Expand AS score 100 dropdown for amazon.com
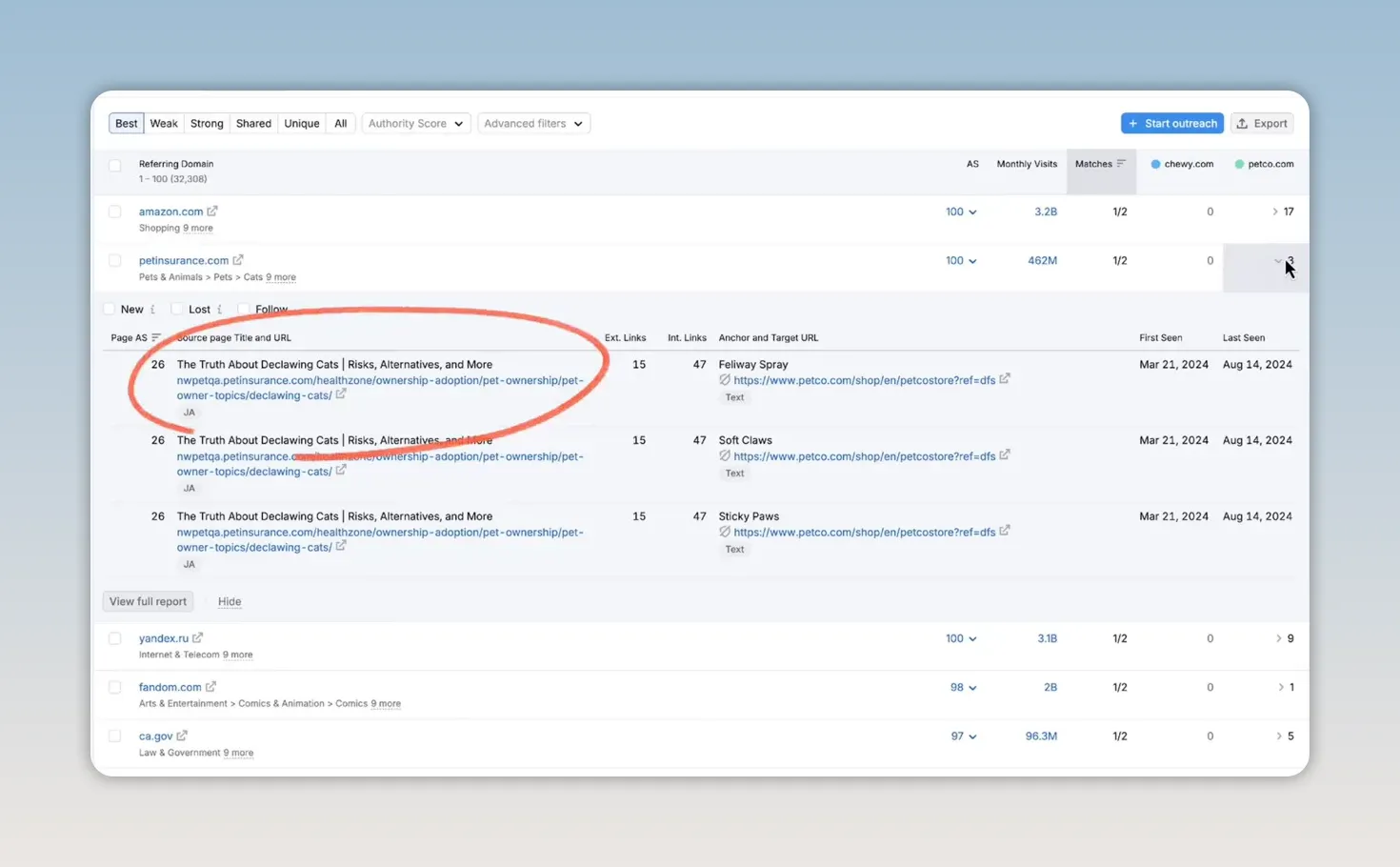The height and width of the screenshot is (867, 1400). coord(961,212)
